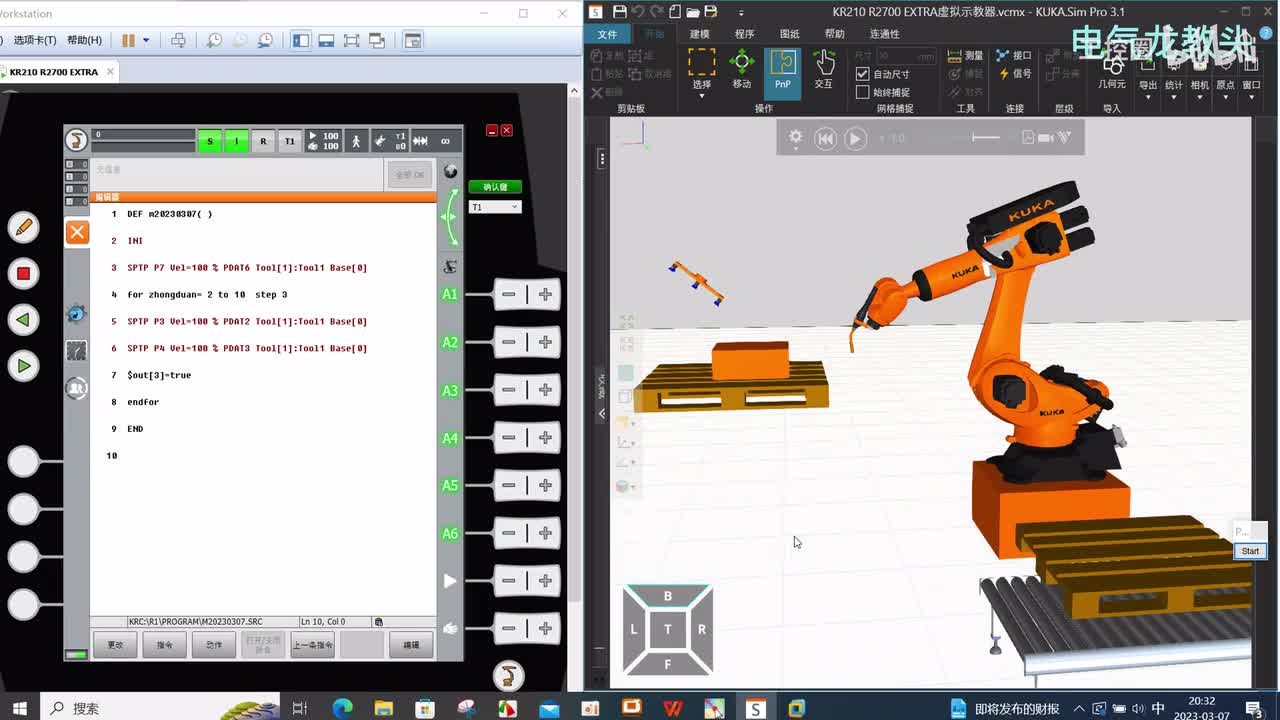Click the simulation play button in viewport

(x=855, y=139)
